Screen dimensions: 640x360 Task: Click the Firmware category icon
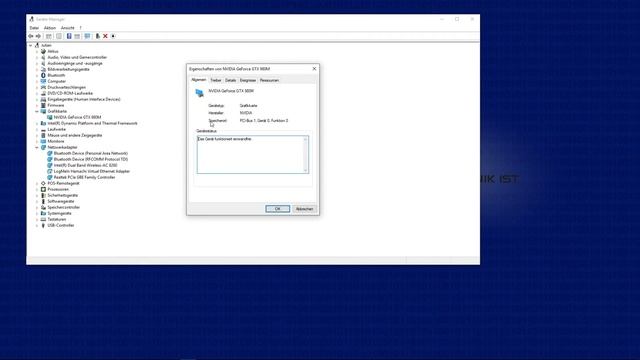[x=43, y=105]
